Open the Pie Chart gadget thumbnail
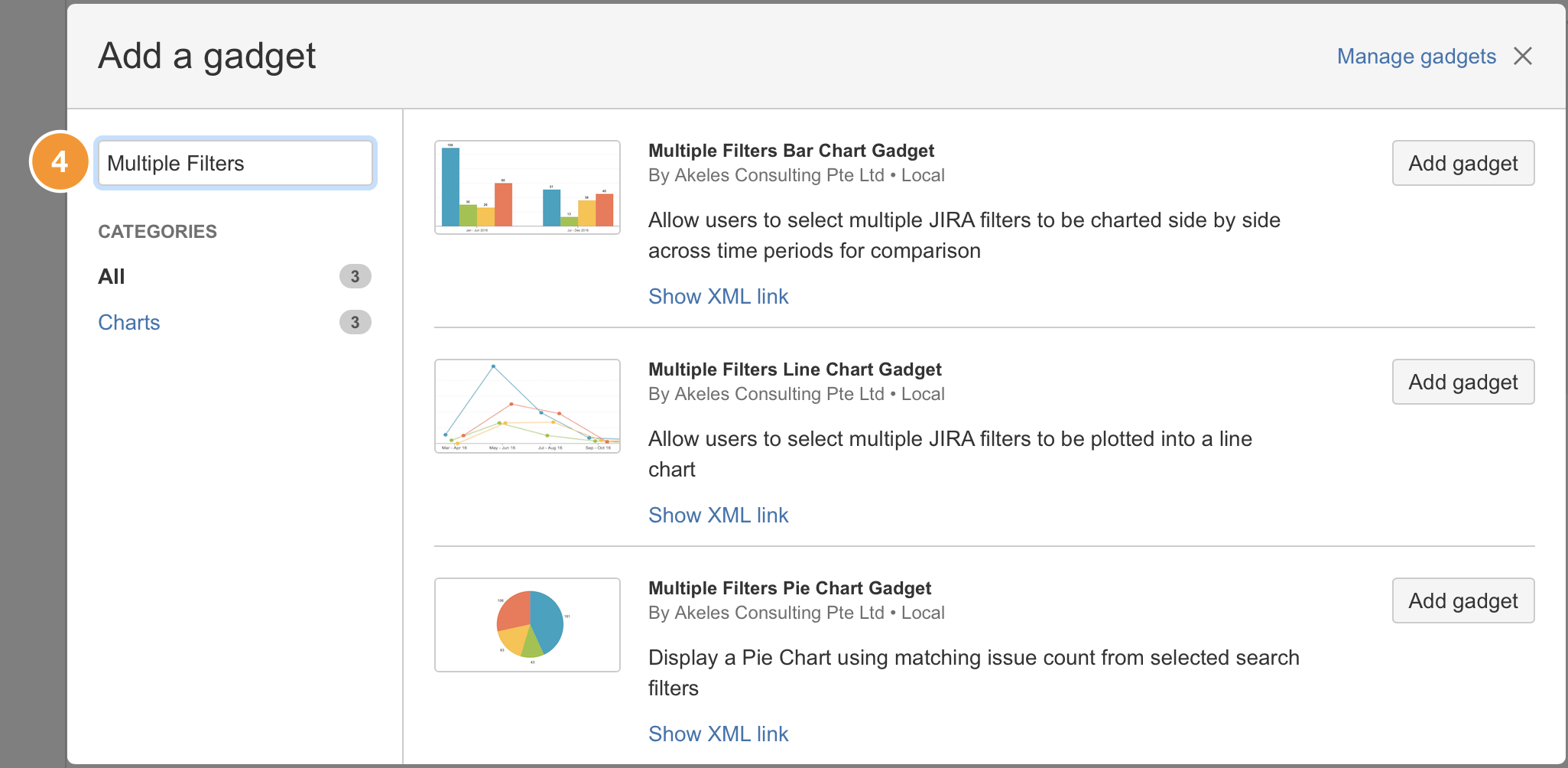The height and width of the screenshot is (768, 1568). (x=527, y=624)
